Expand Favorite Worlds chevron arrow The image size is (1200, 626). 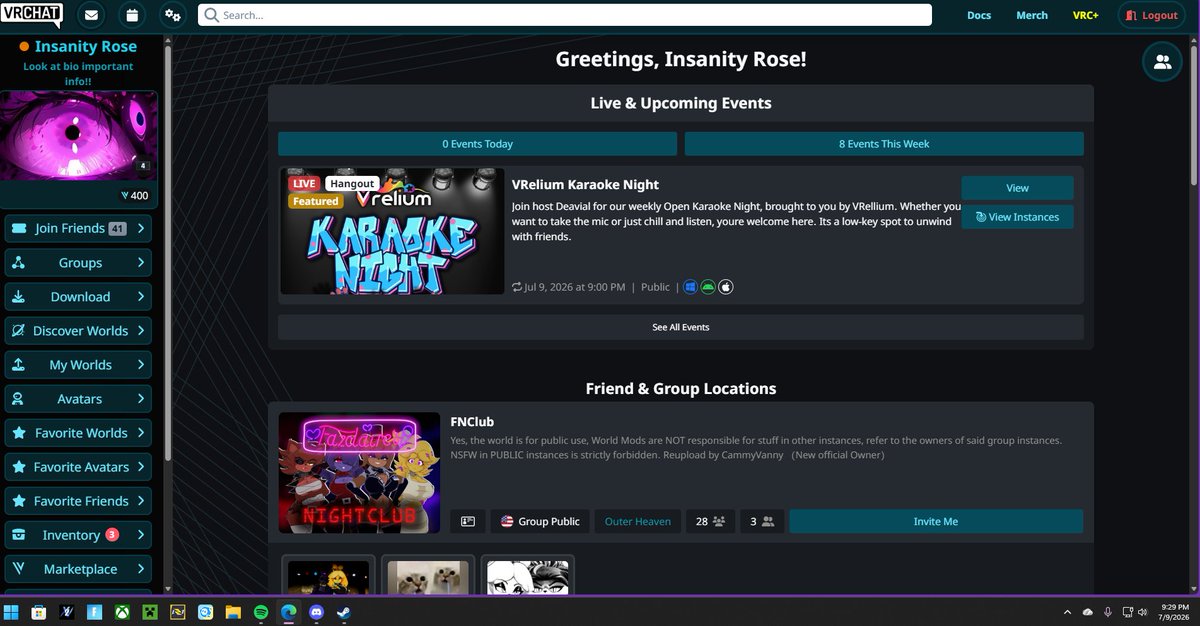[x=141, y=433]
